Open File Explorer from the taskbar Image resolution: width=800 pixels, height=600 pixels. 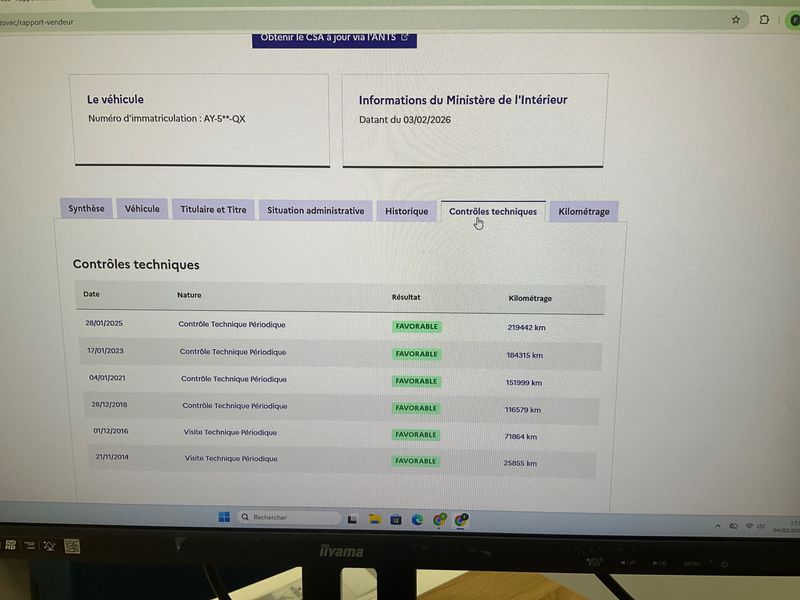pyautogui.click(x=375, y=519)
